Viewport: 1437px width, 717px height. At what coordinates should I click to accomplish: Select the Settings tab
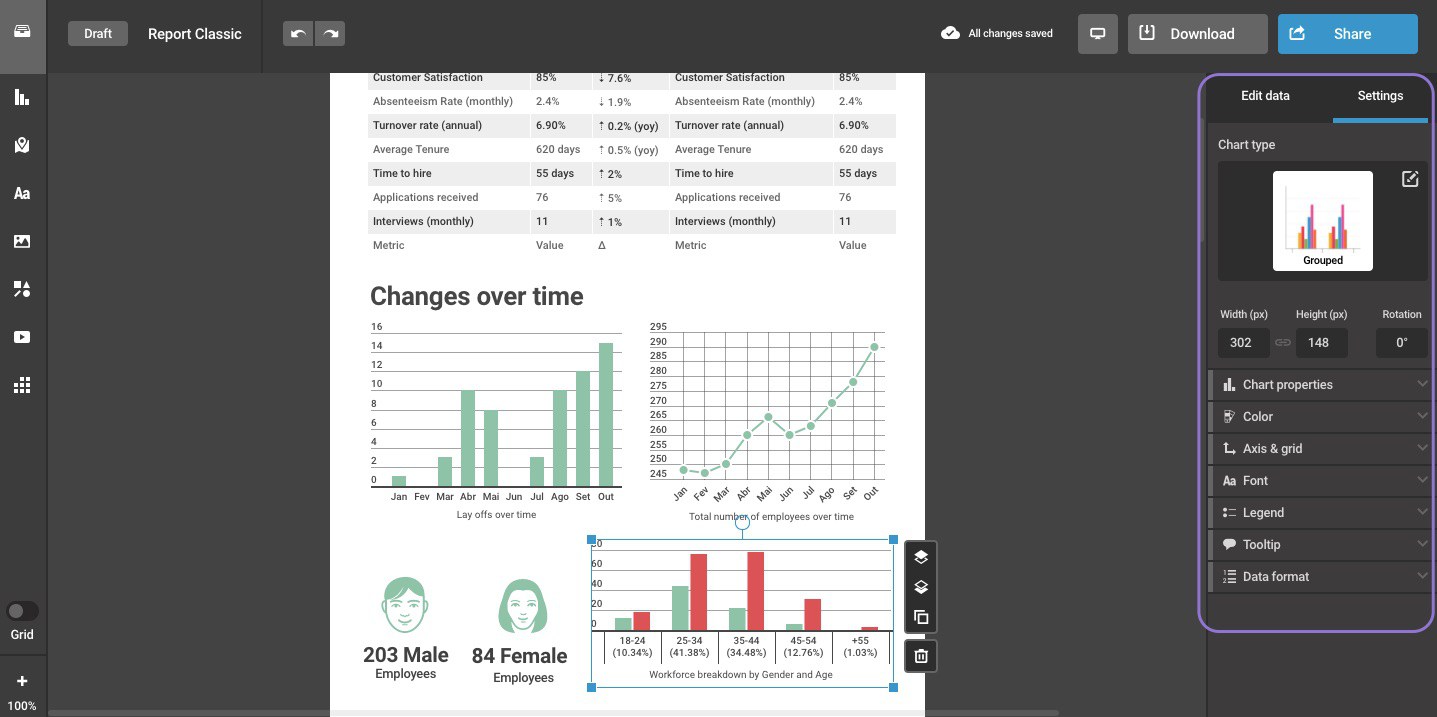(x=1380, y=96)
